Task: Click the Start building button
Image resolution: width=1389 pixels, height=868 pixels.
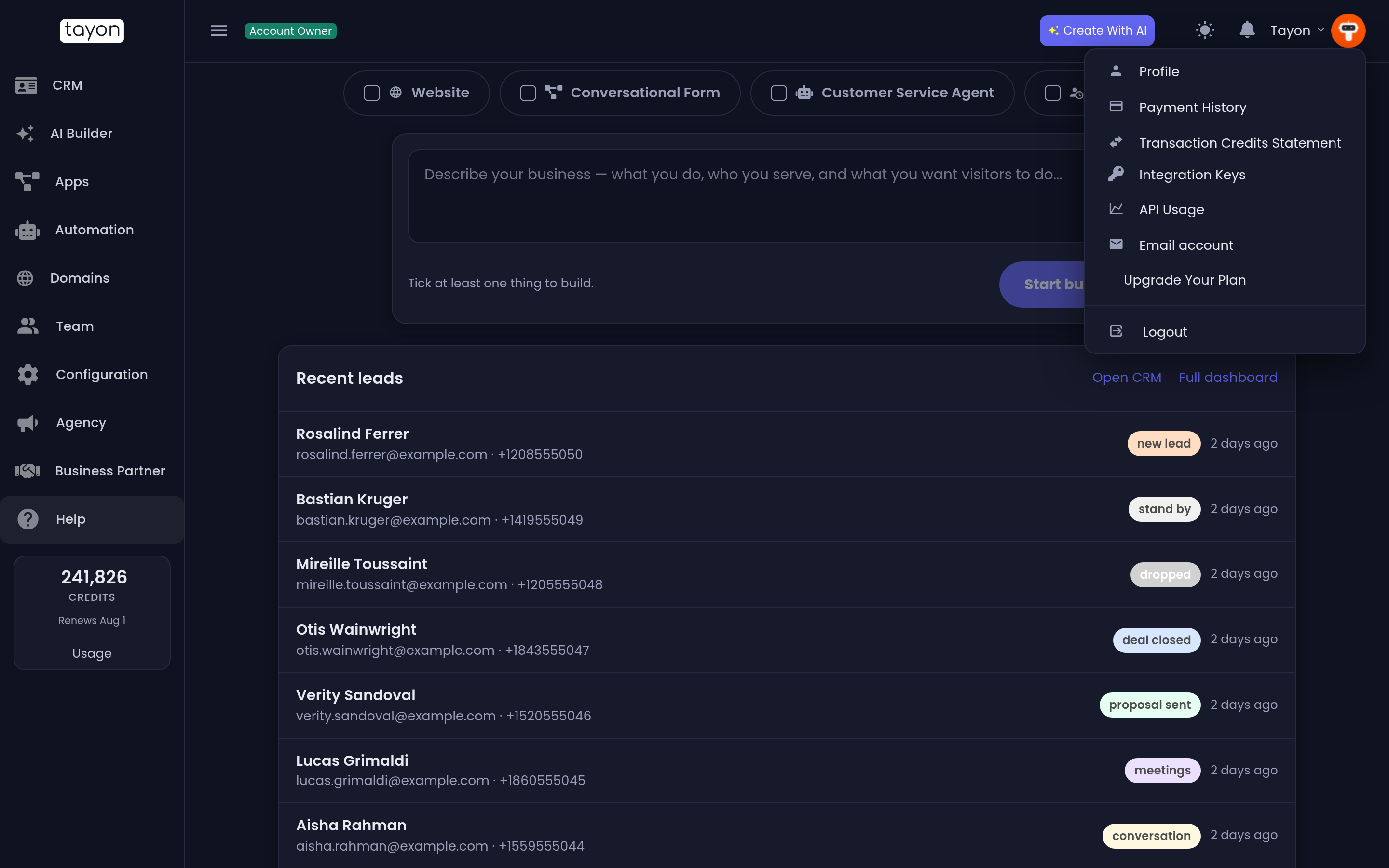Action: coord(1042,284)
